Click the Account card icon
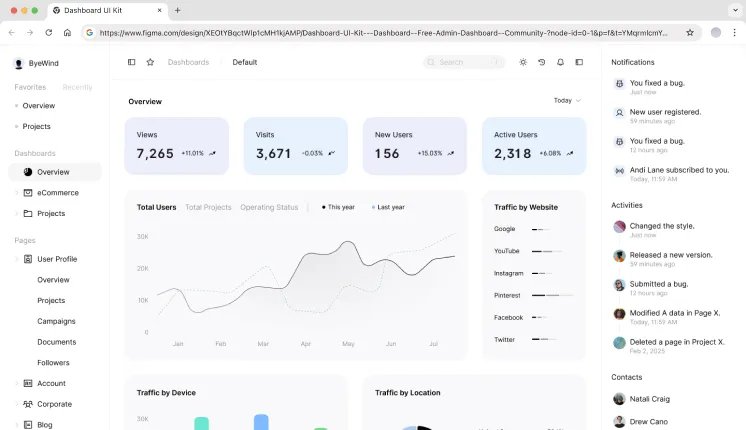The width and height of the screenshot is (746, 430). coord(28,383)
